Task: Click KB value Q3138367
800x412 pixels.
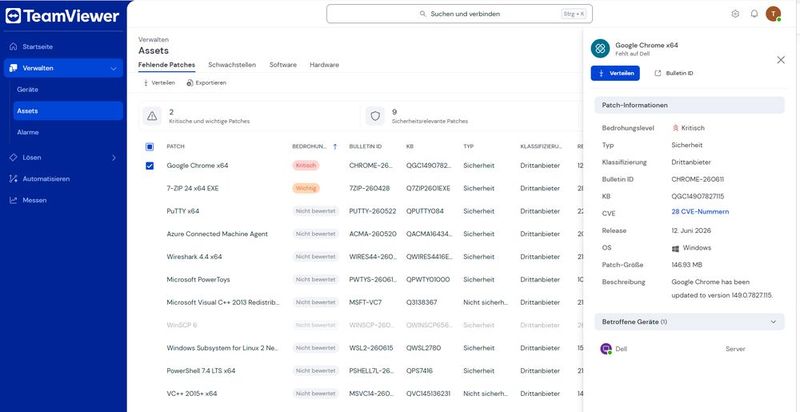Action: pyautogui.click(x=421, y=302)
